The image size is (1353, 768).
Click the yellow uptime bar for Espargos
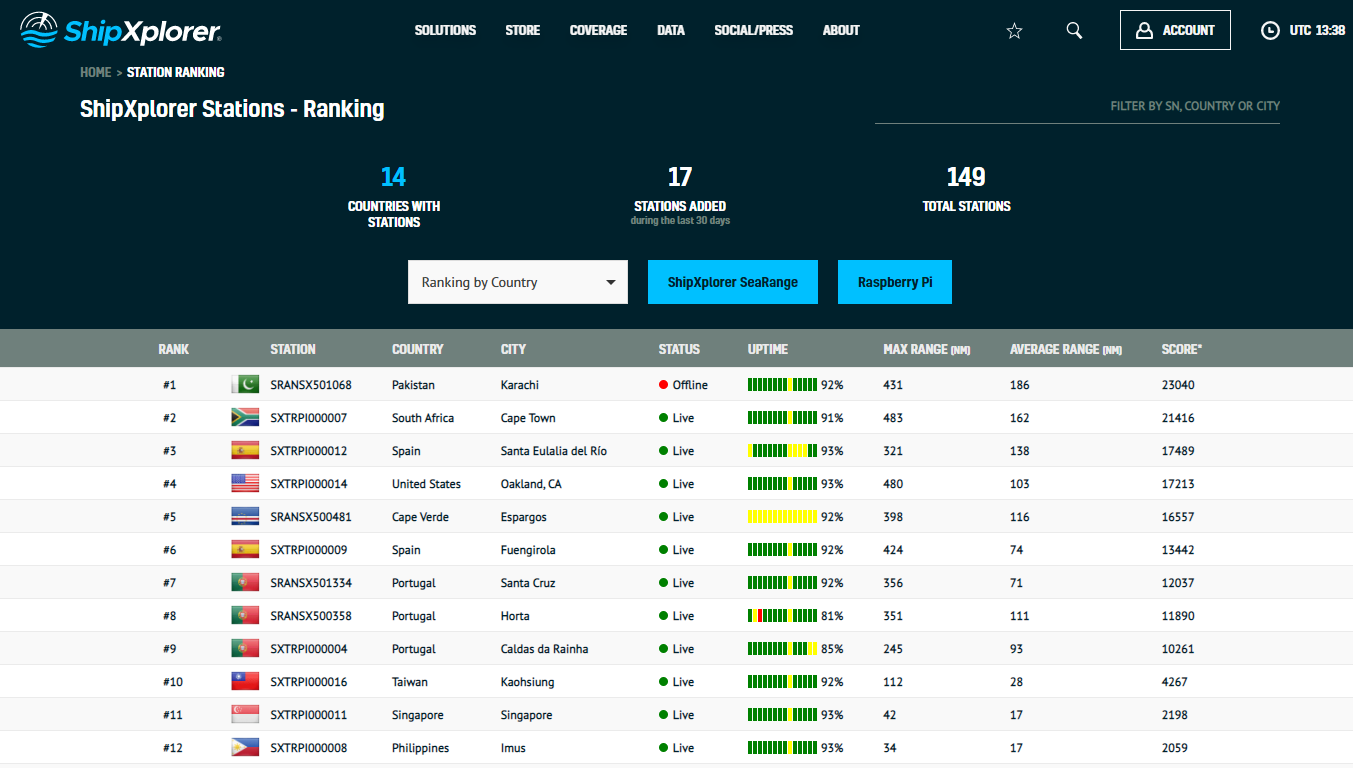point(783,517)
